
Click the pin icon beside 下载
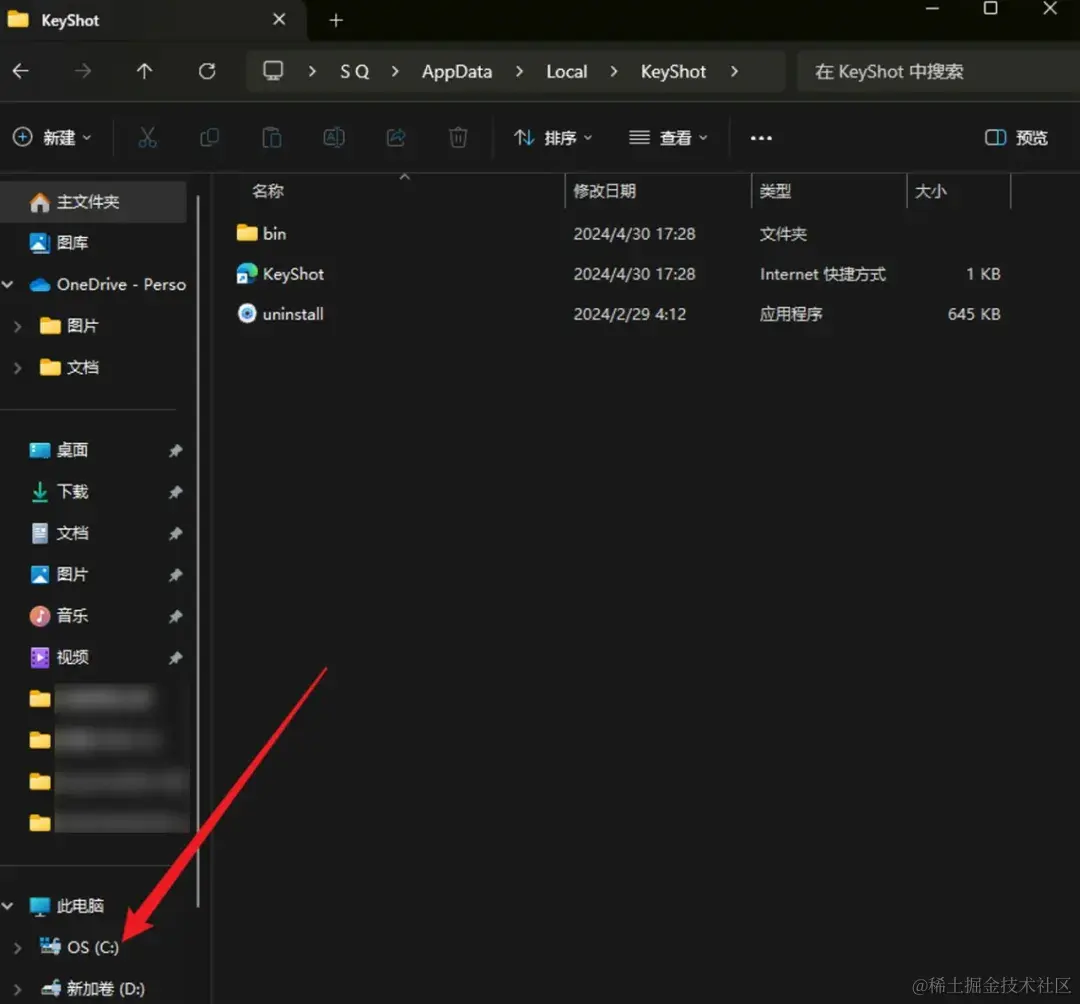click(176, 492)
